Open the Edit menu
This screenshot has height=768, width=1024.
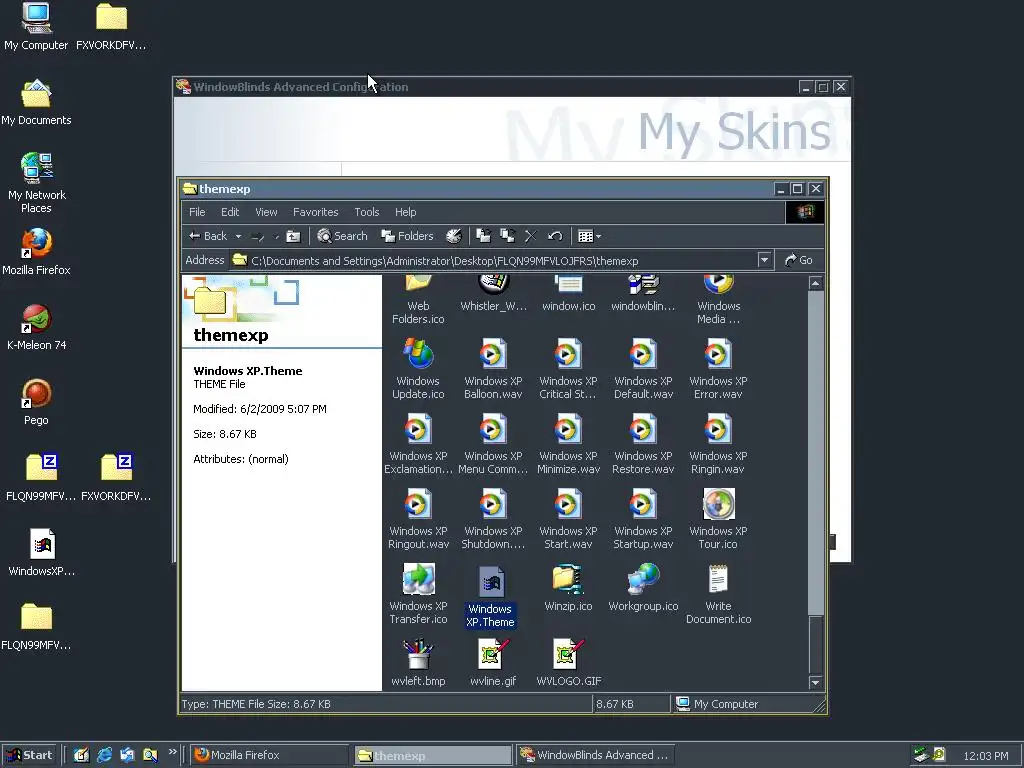(x=230, y=212)
